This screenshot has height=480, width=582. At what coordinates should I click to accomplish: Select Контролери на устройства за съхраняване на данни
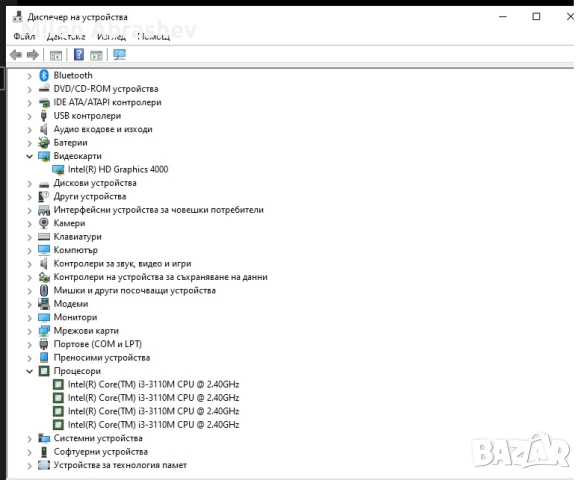point(160,277)
